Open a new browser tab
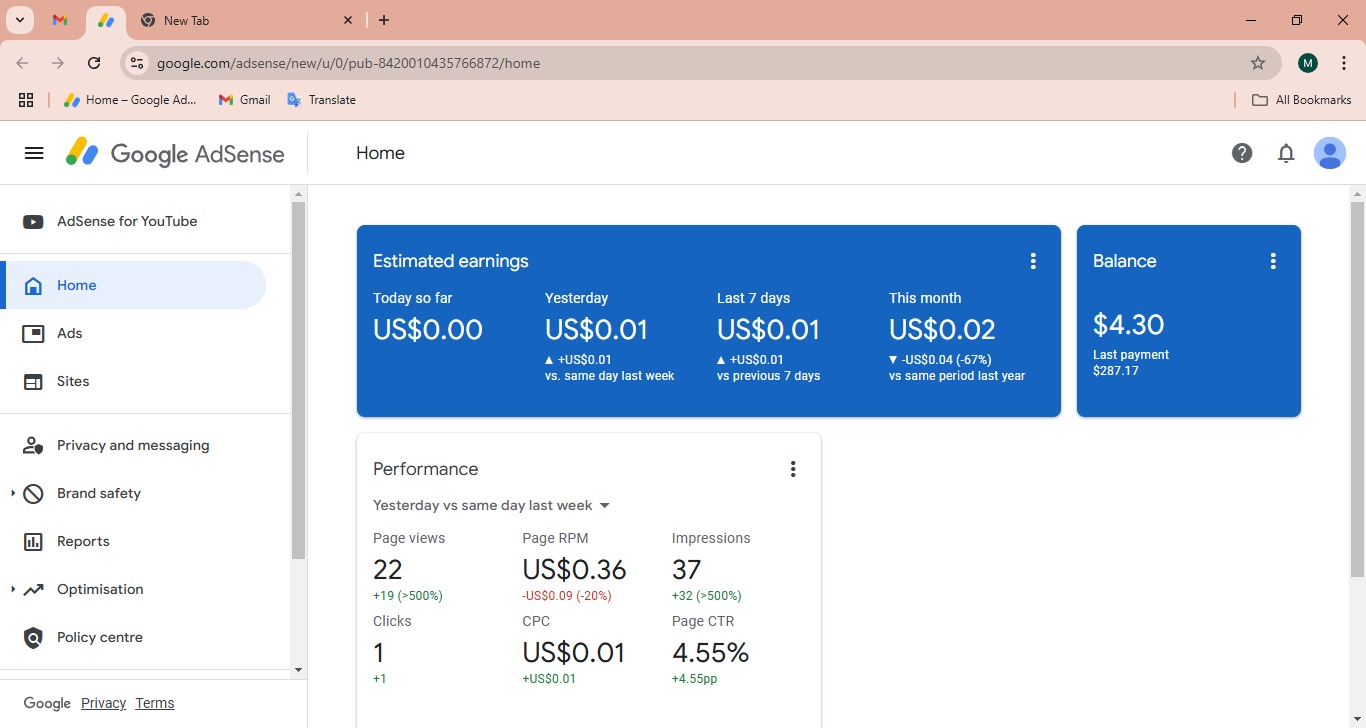The image size is (1366, 728). pyautogui.click(x=384, y=20)
